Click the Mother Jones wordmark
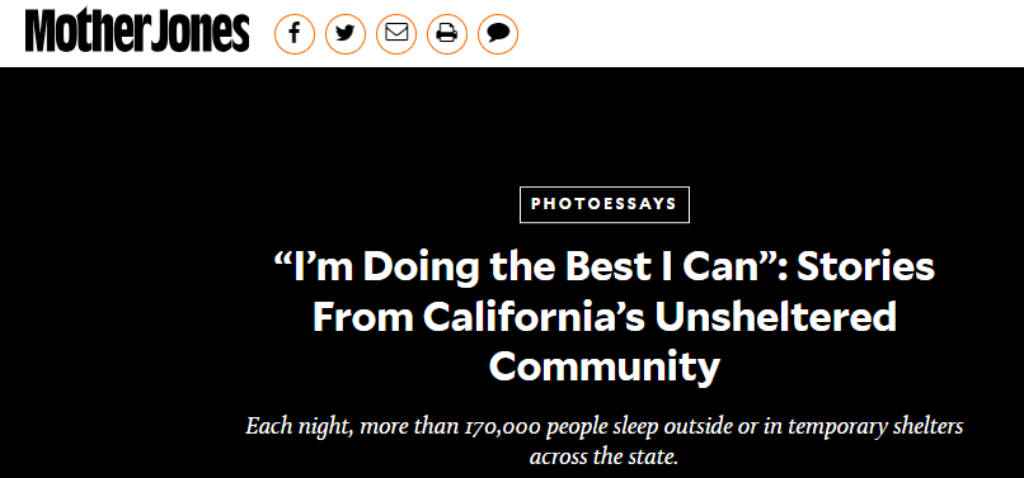The width and height of the screenshot is (1024, 478). point(137,32)
